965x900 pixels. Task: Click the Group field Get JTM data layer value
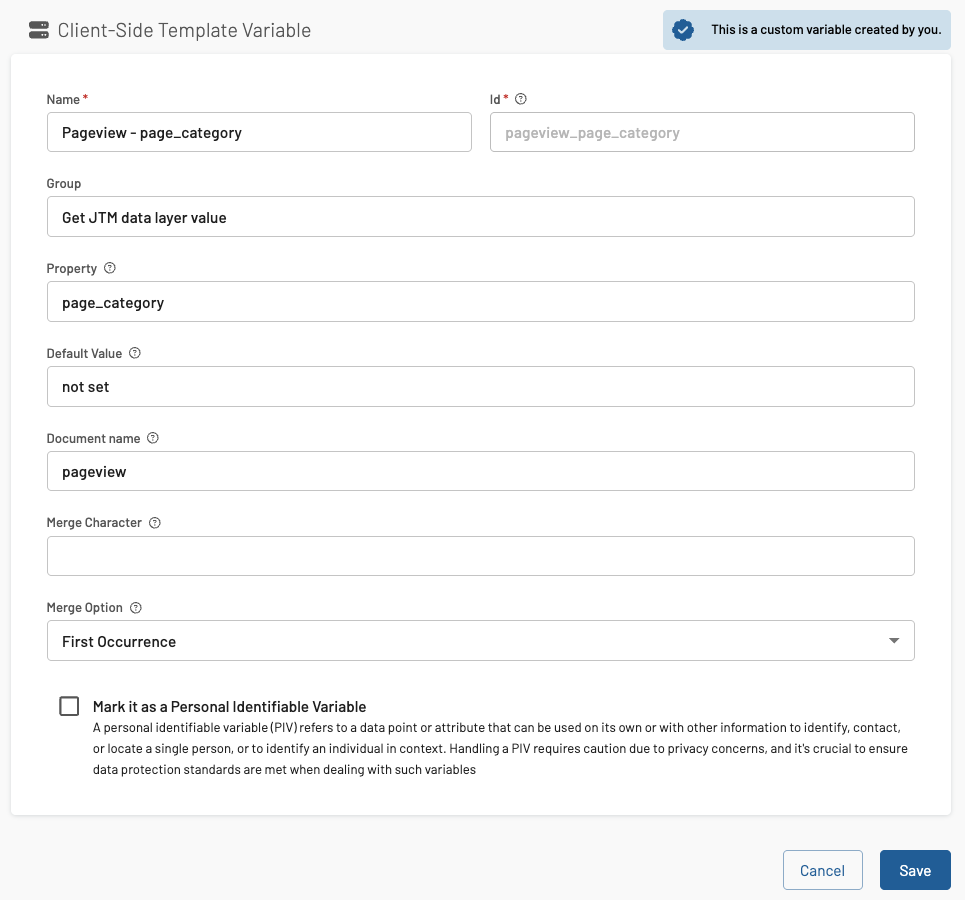pos(481,217)
